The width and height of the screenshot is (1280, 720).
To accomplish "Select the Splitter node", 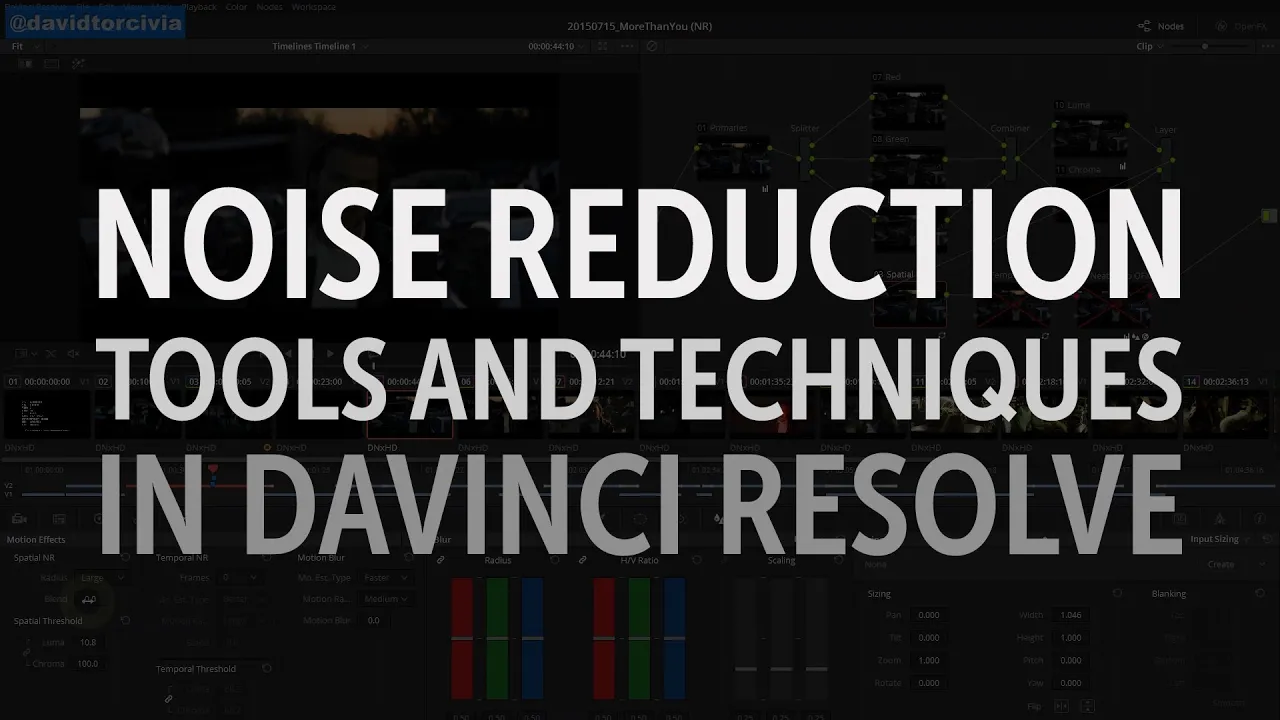I will [806, 158].
